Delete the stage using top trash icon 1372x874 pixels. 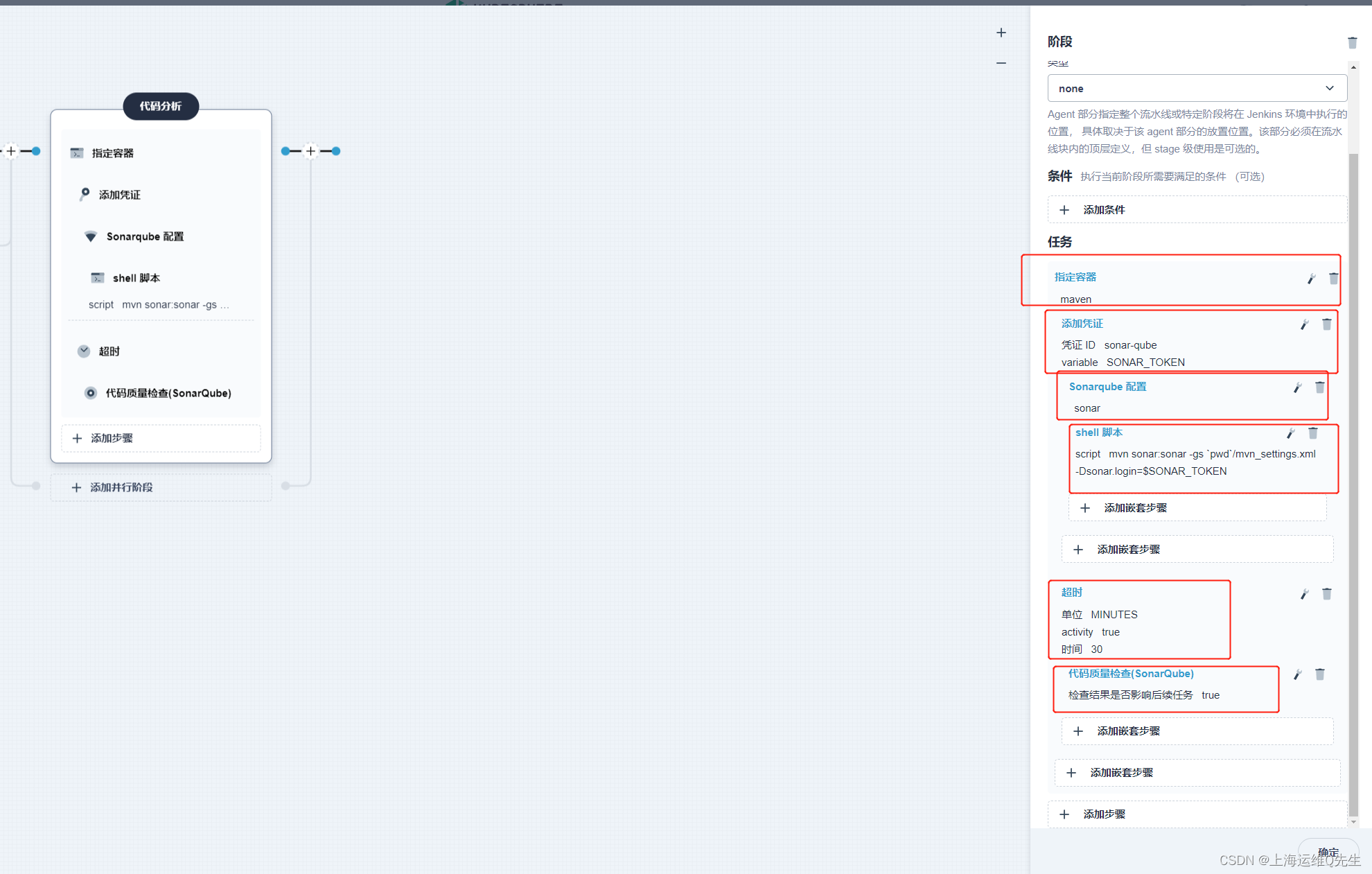1352,42
